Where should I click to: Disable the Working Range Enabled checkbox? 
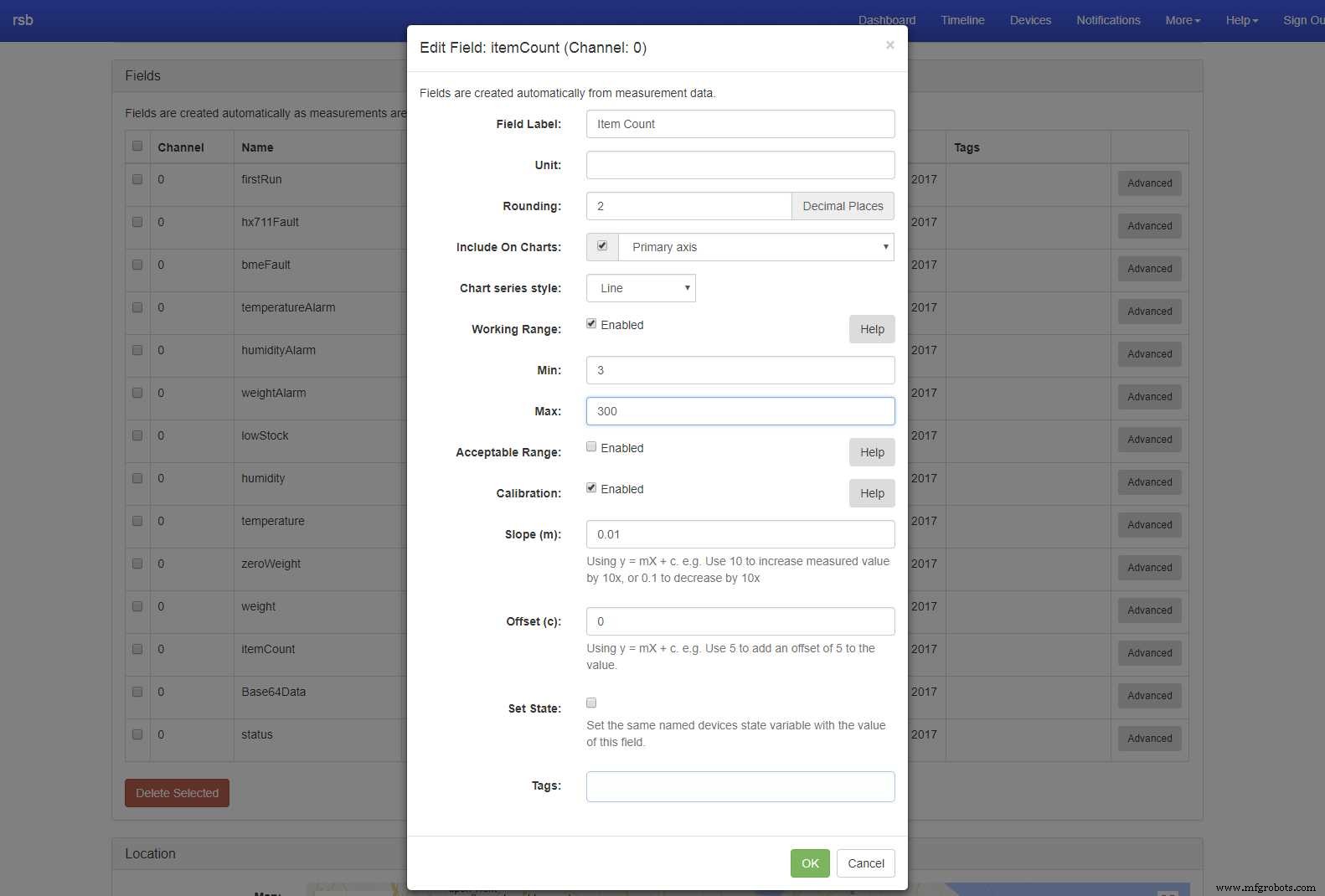coord(591,324)
